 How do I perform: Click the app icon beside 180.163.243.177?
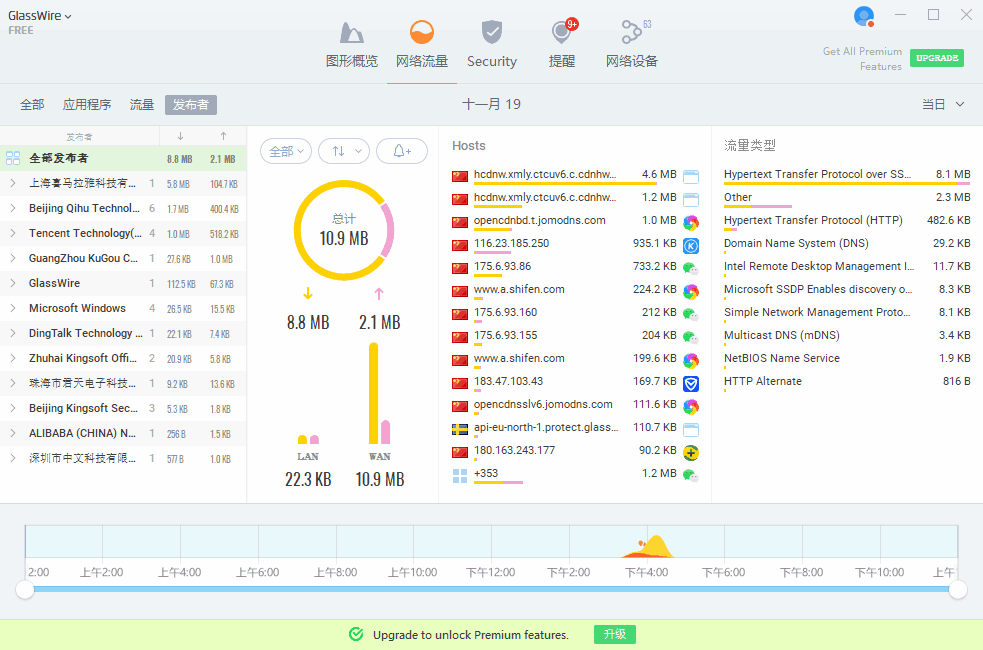point(690,452)
